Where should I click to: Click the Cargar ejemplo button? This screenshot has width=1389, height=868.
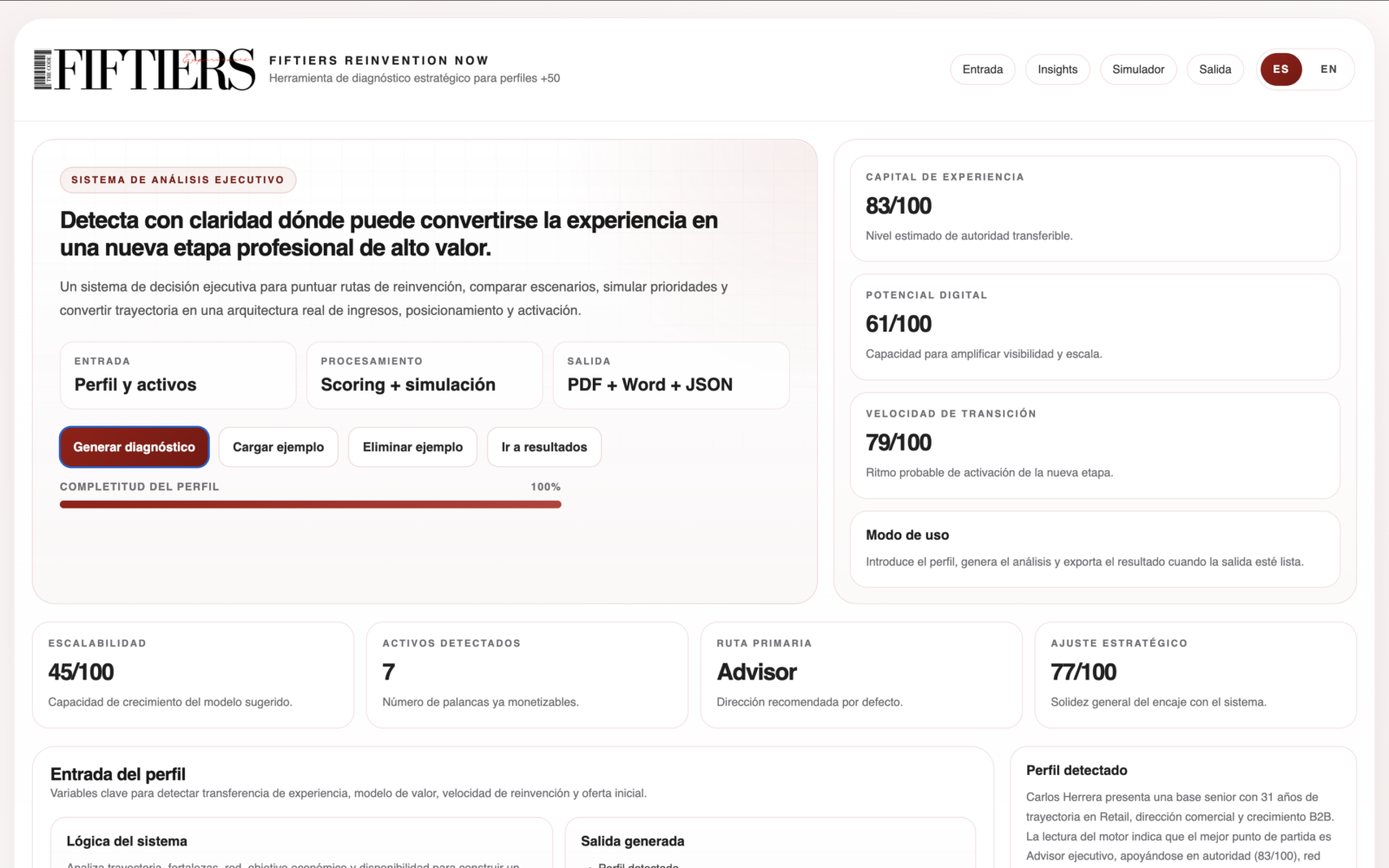(278, 447)
